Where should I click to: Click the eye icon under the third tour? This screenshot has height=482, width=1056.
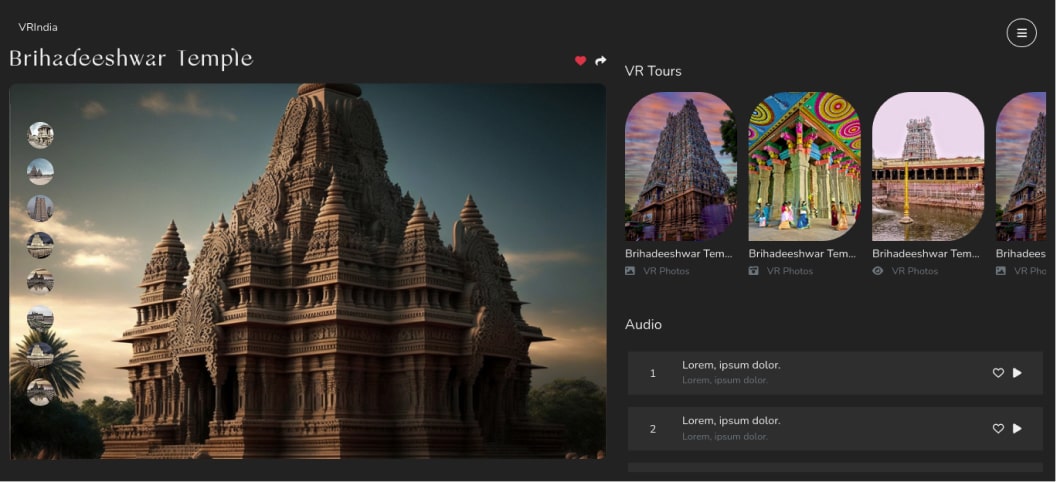tap(878, 271)
